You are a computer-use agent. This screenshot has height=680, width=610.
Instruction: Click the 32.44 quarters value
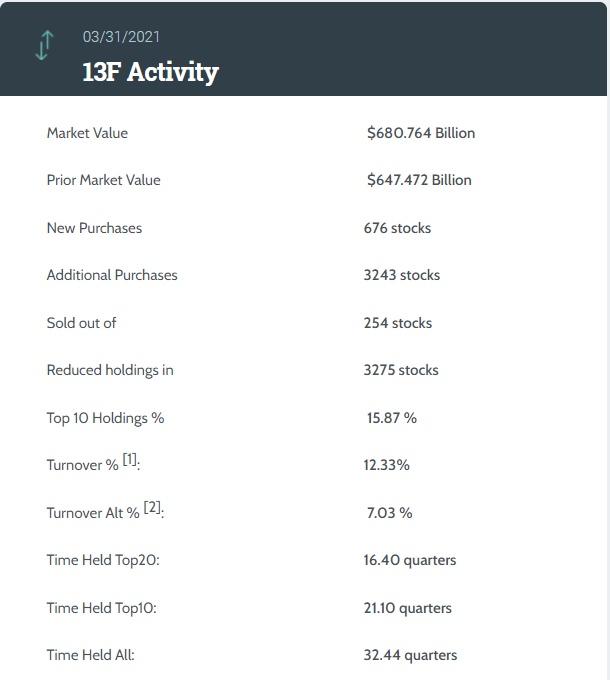point(410,655)
